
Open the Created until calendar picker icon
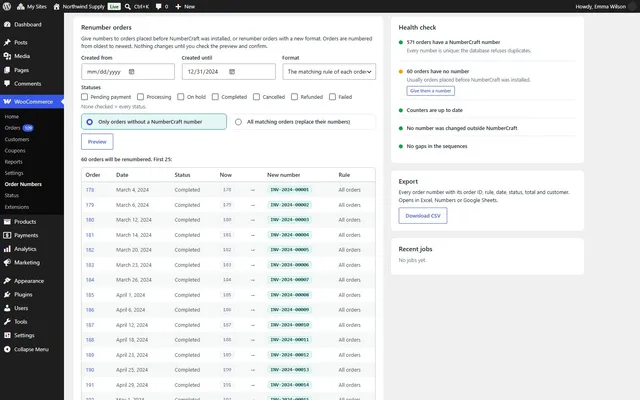click(232, 72)
